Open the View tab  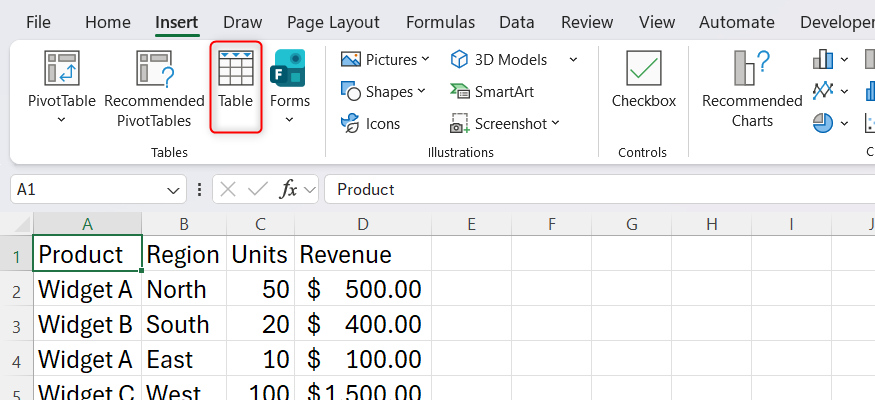657,22
